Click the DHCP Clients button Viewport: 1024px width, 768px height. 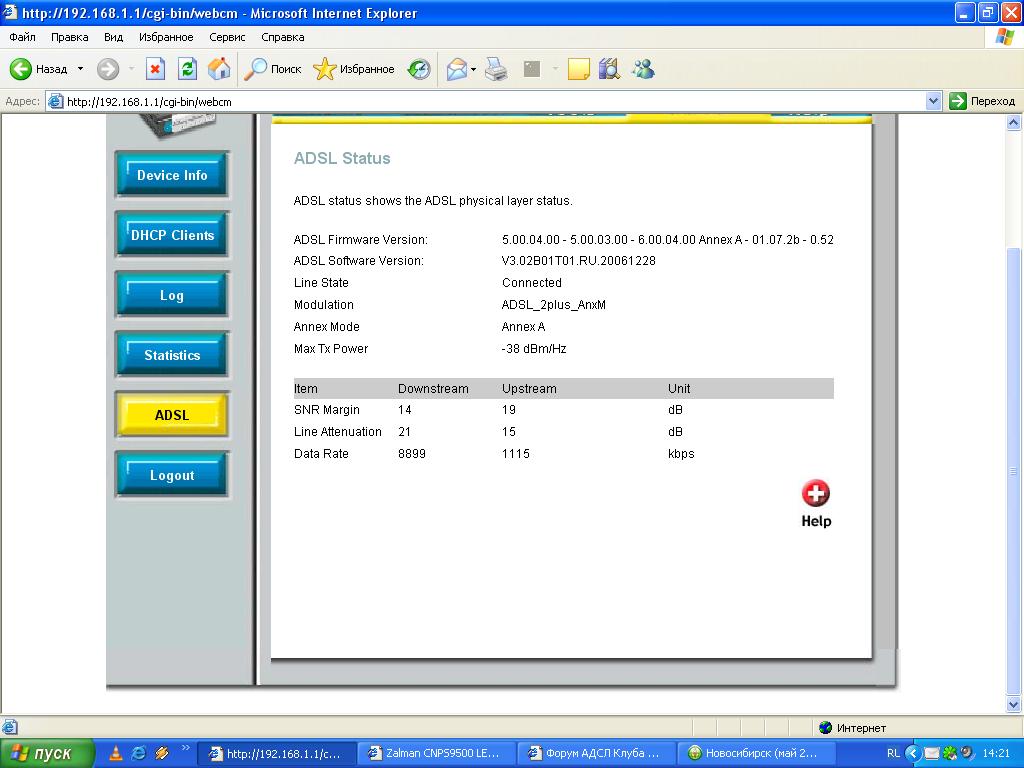pyautogui.click(x=172, y=235)
